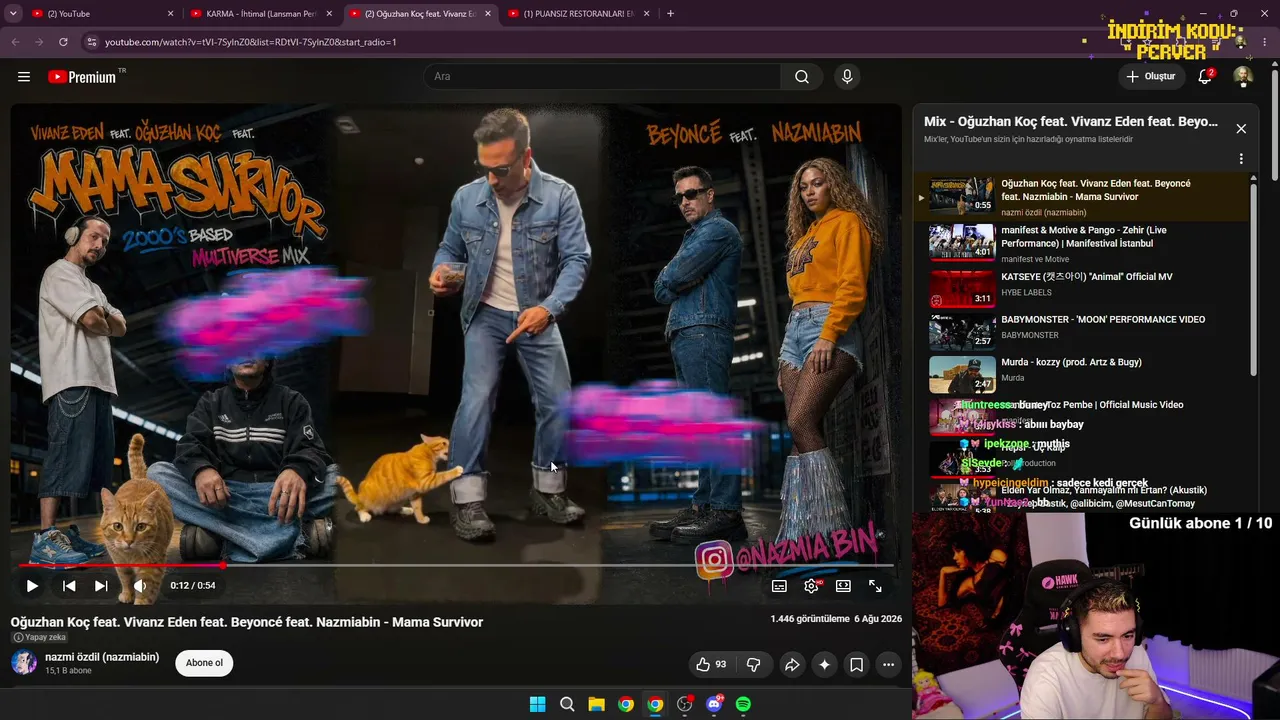Open more actions below the video

coord(888,664)
